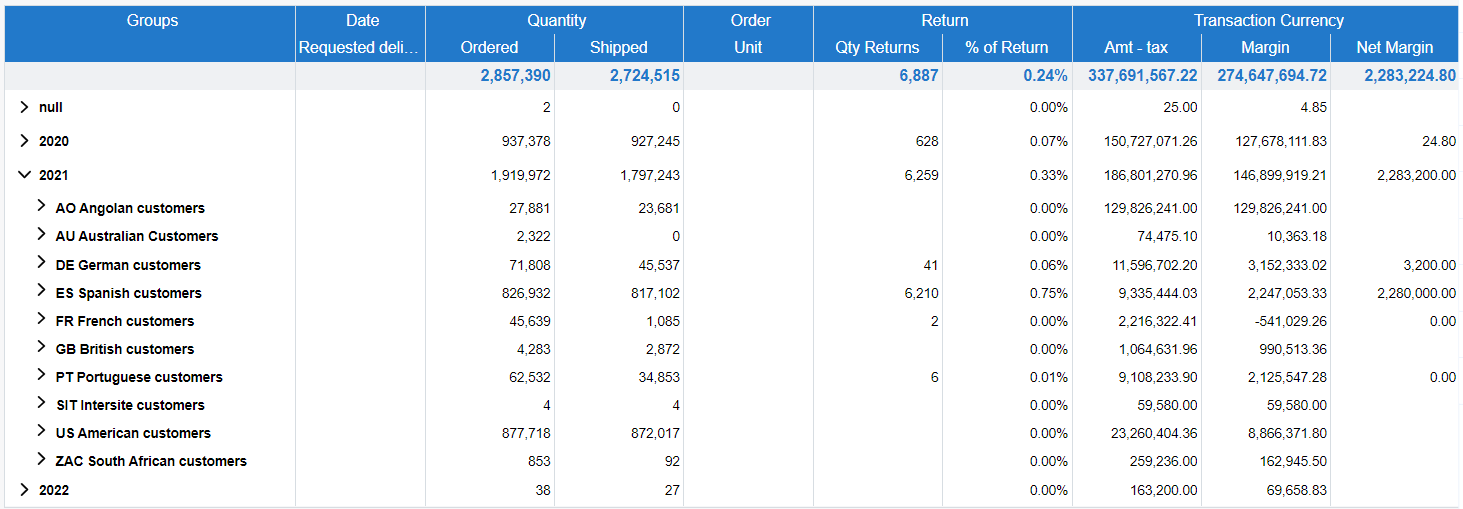
Task: Expand AO Angolan customers chevron
Action: coord(41,207)
